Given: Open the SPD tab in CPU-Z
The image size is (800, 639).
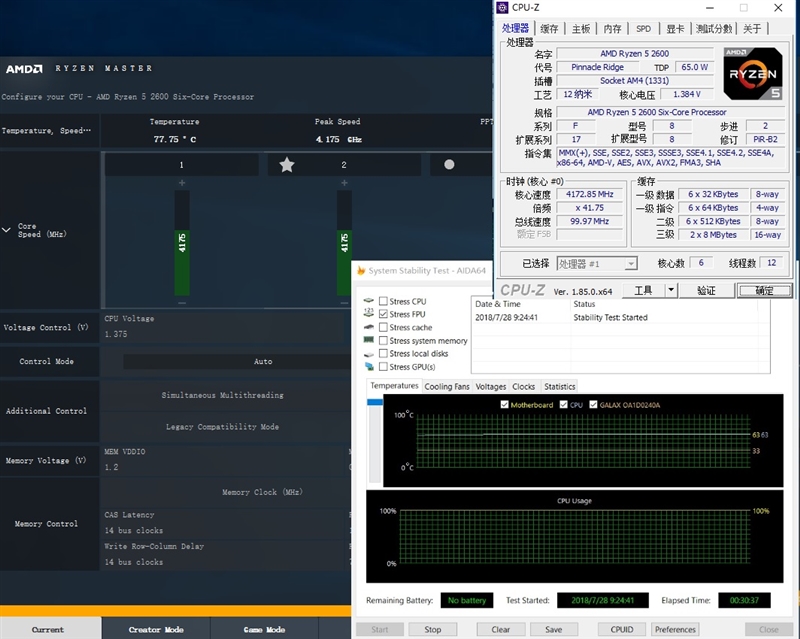Looking at the screenshot, I should click(x=643, y=29).
